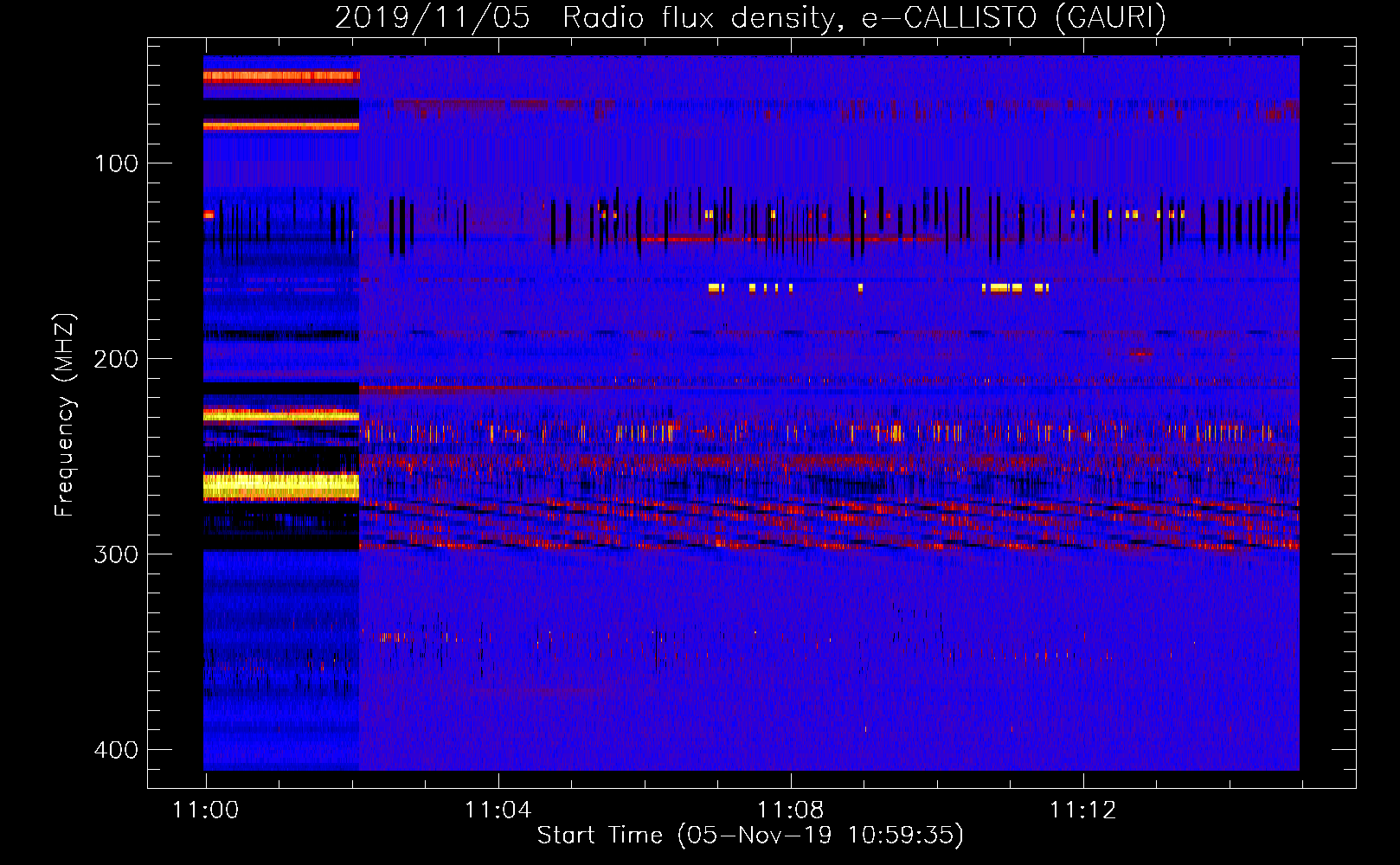Click the 11:12 time tick label
Screen dimensions: 1400x865
click(x=1082, y=811)
